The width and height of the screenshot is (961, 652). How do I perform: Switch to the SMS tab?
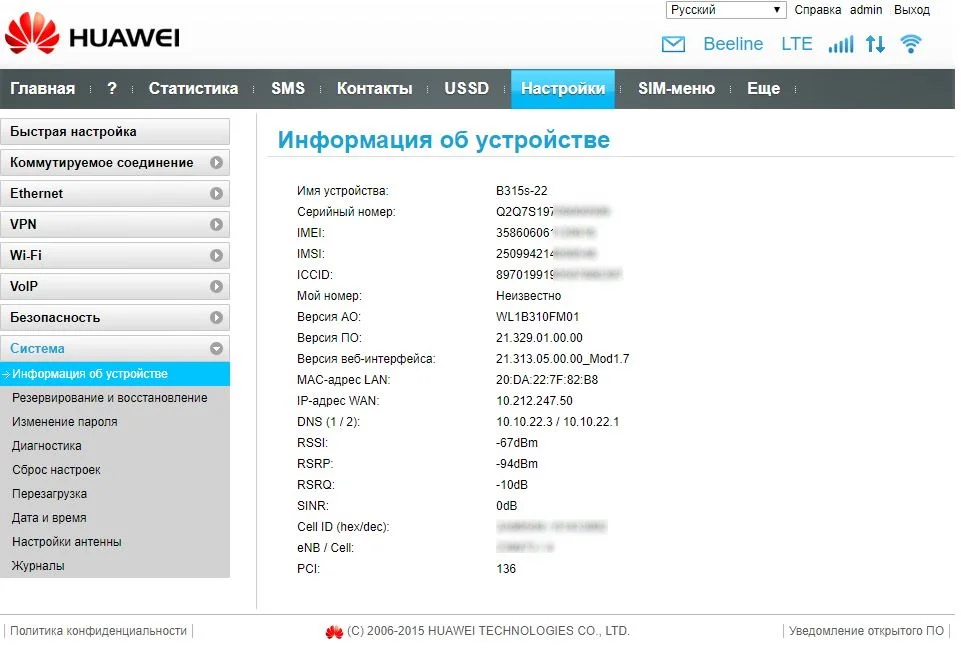[x=288, y=89]
